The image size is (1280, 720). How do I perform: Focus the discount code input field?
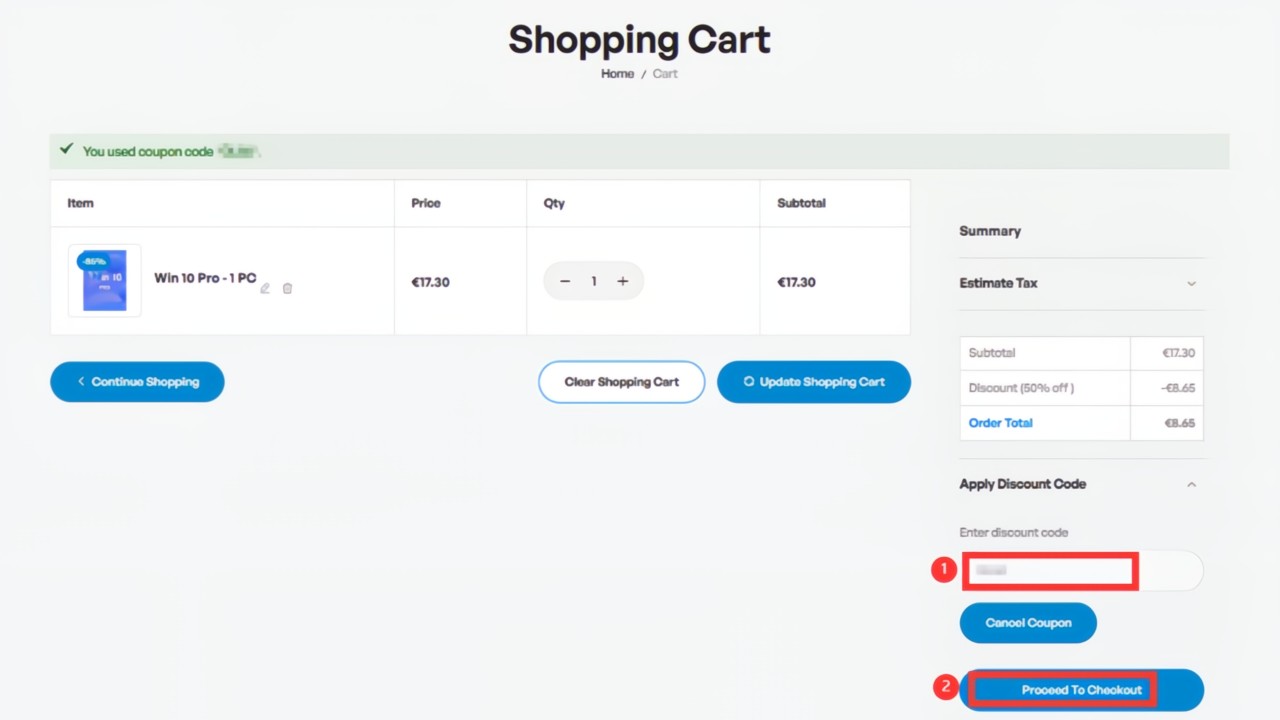click(1081, 570)
